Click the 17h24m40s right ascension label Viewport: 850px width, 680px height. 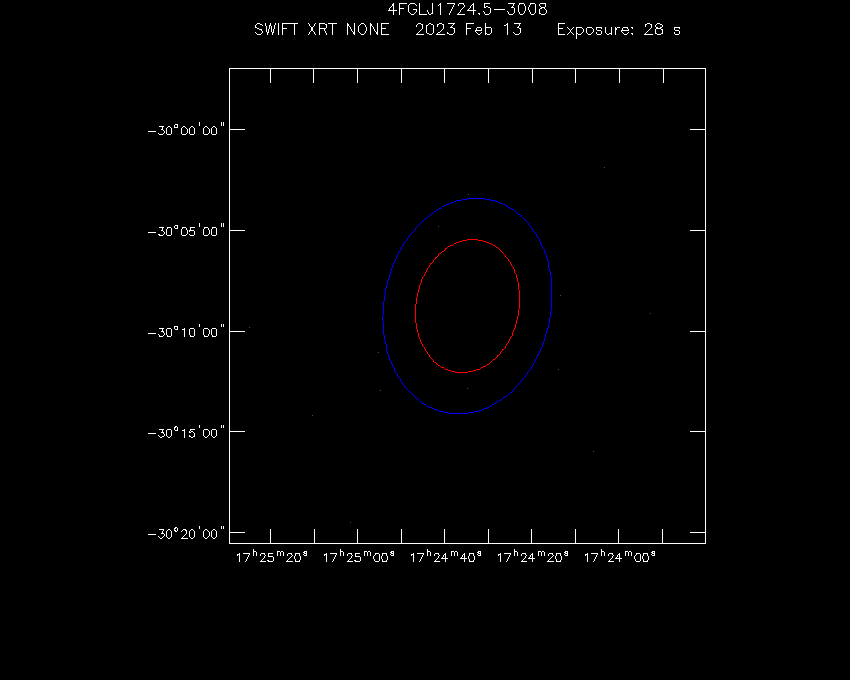click(446, 557)
